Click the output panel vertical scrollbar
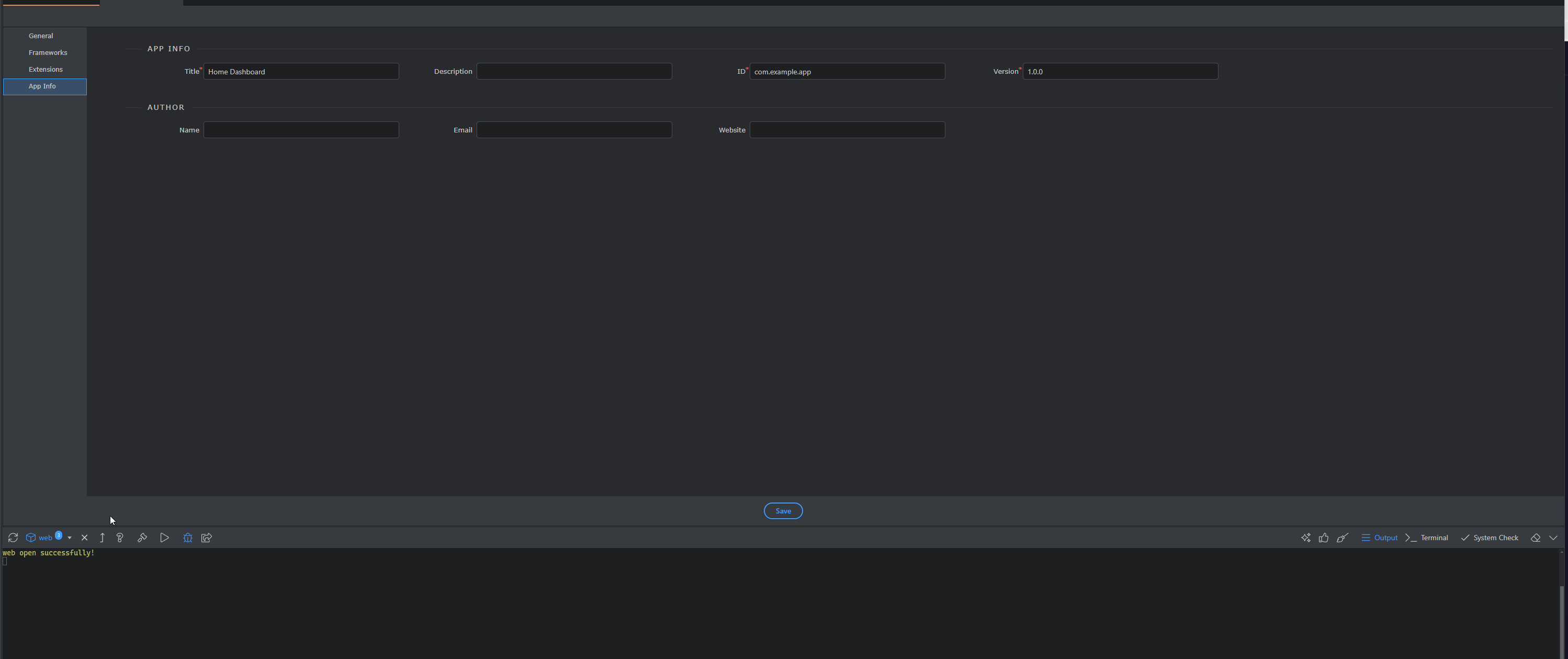 [1561, 620]
